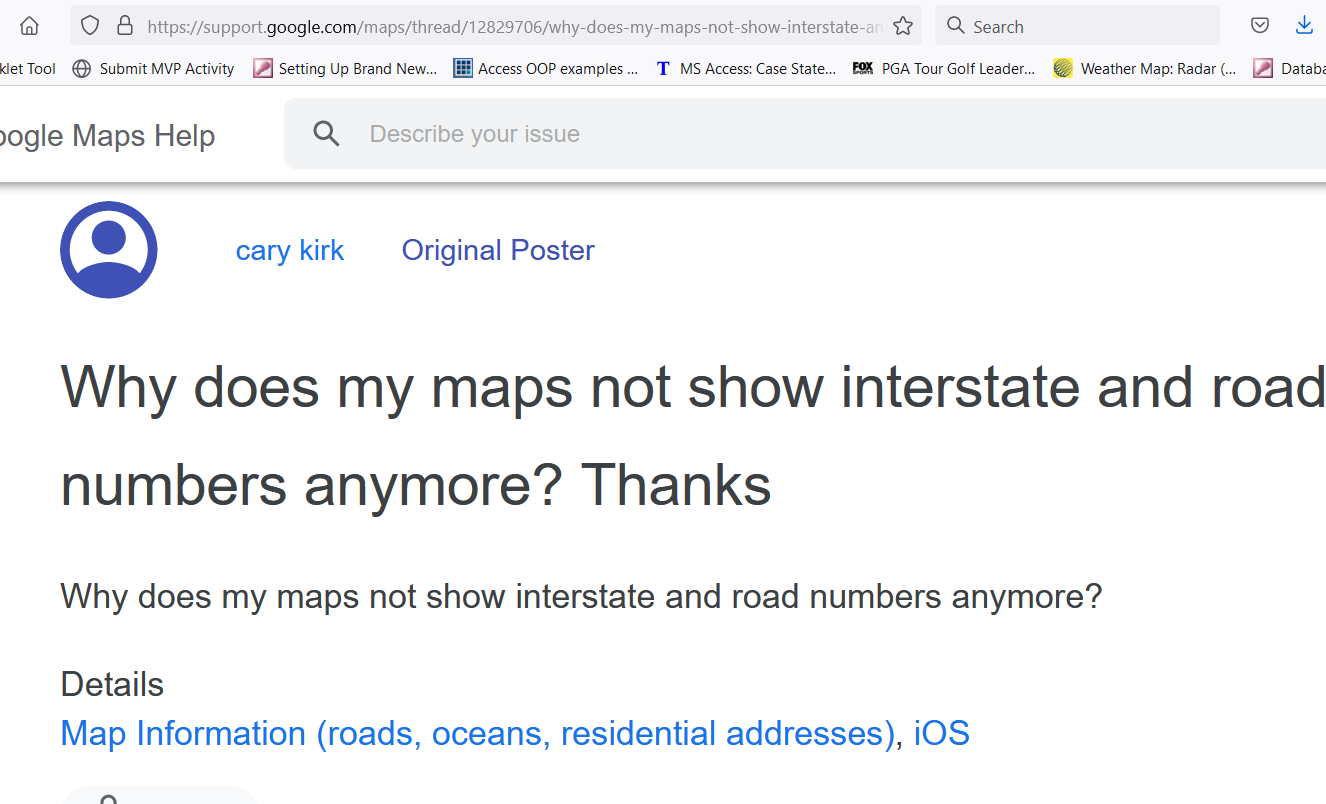
Task: Follow the Map Information category link
Action: click(x=478, y=733)
